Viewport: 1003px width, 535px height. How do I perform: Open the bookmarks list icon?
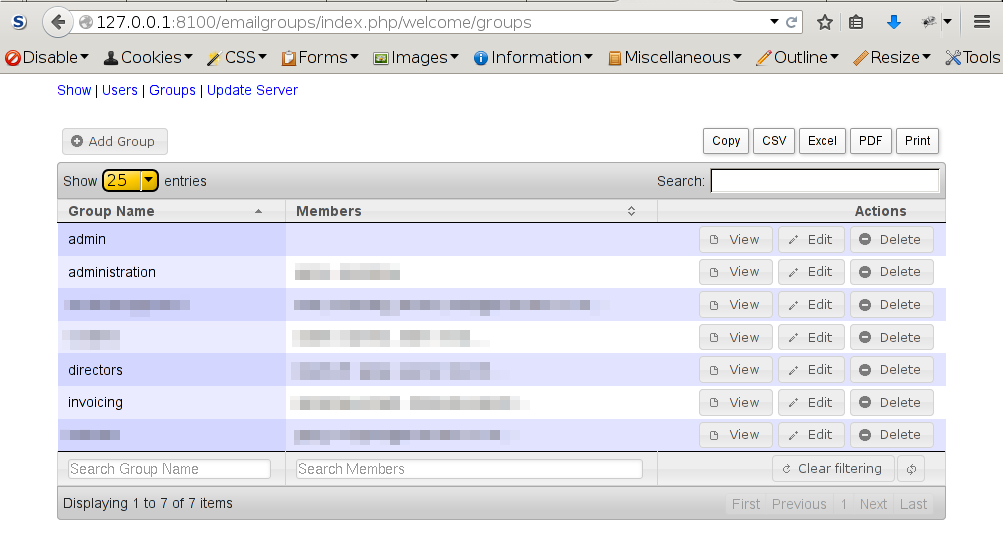coord(856,23)
